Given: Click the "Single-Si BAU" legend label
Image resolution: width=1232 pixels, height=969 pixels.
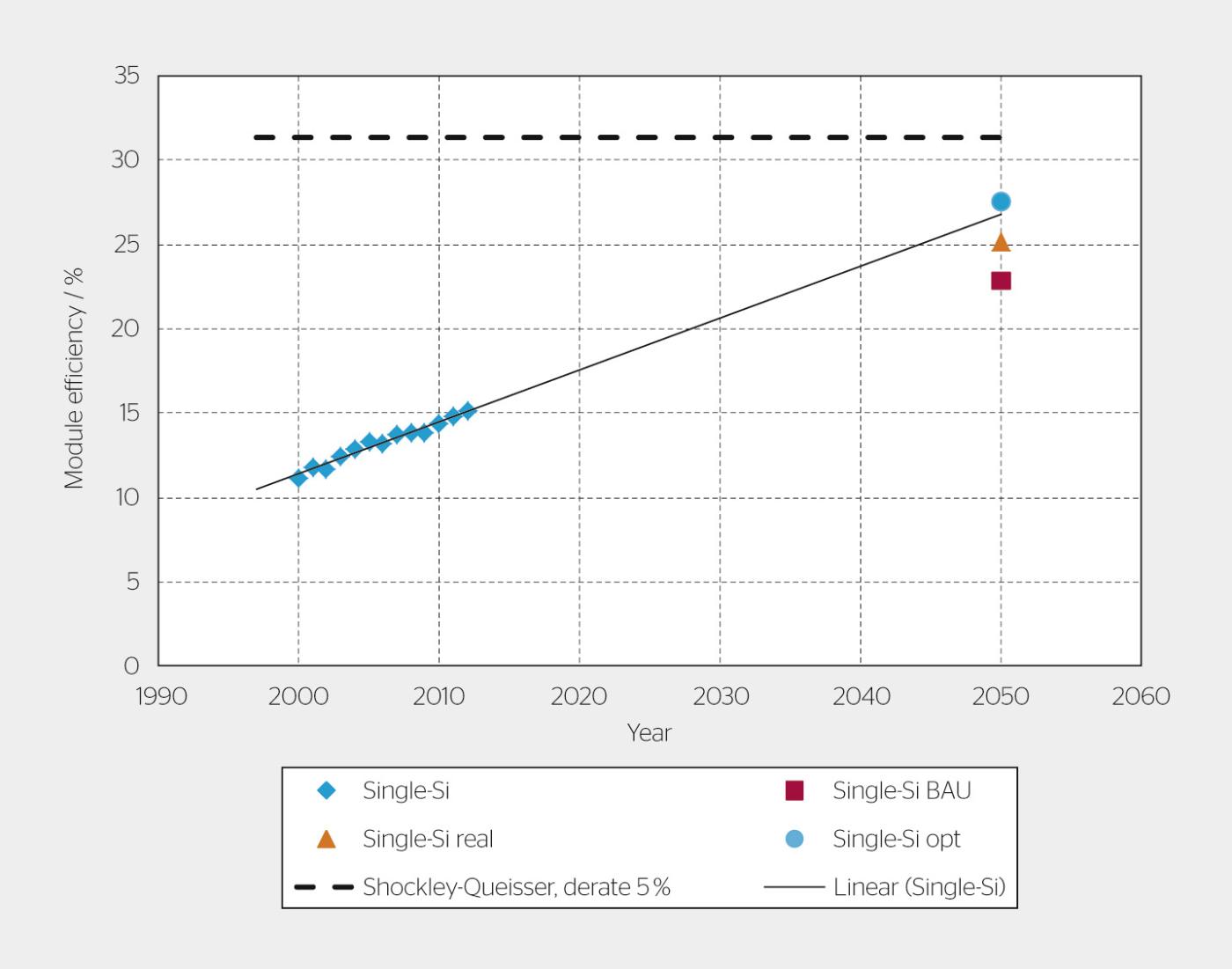Looking at the screenshot, I should click(x=901, y=790).
